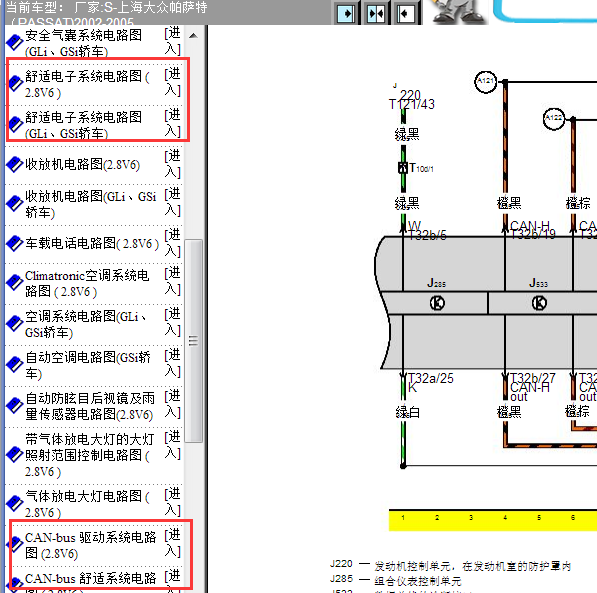This screenshot has height=593, width=597.
Task: Click number 6 on the yellow track bar
Action: 573,518
